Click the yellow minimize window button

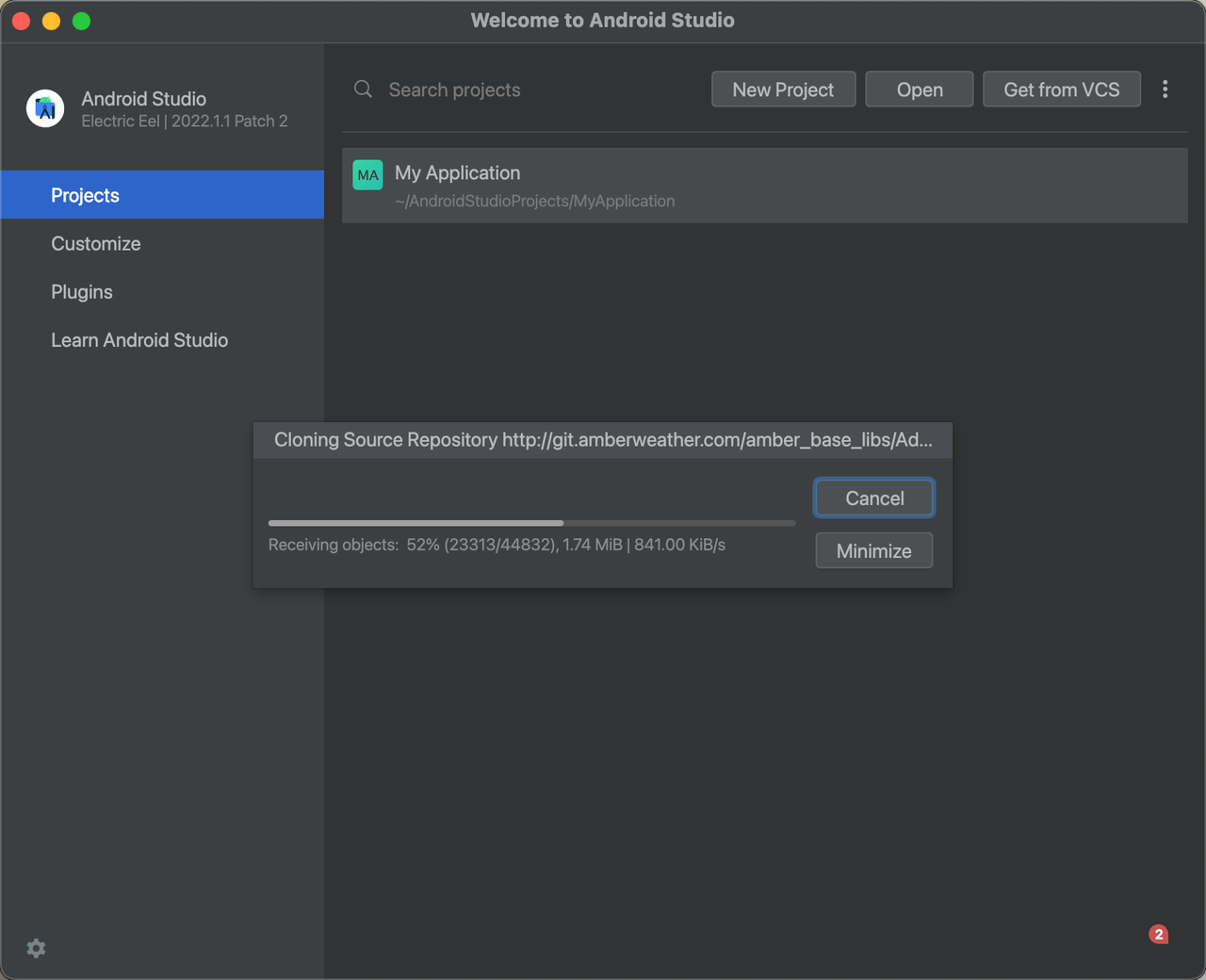pyautogui.click(x=51, y=21)
